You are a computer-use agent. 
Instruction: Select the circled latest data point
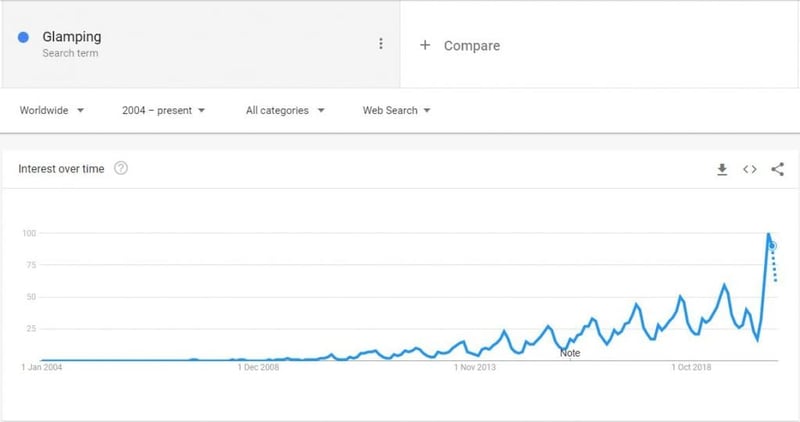pos(772,246)
